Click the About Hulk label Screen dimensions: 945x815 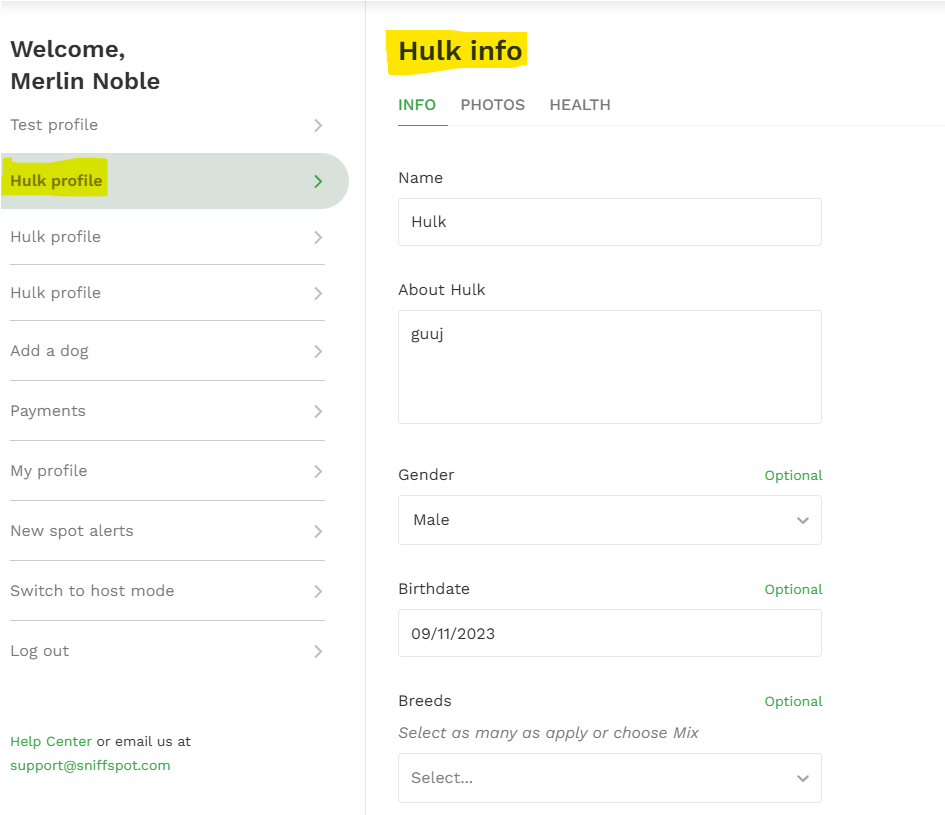pos(442,290)
